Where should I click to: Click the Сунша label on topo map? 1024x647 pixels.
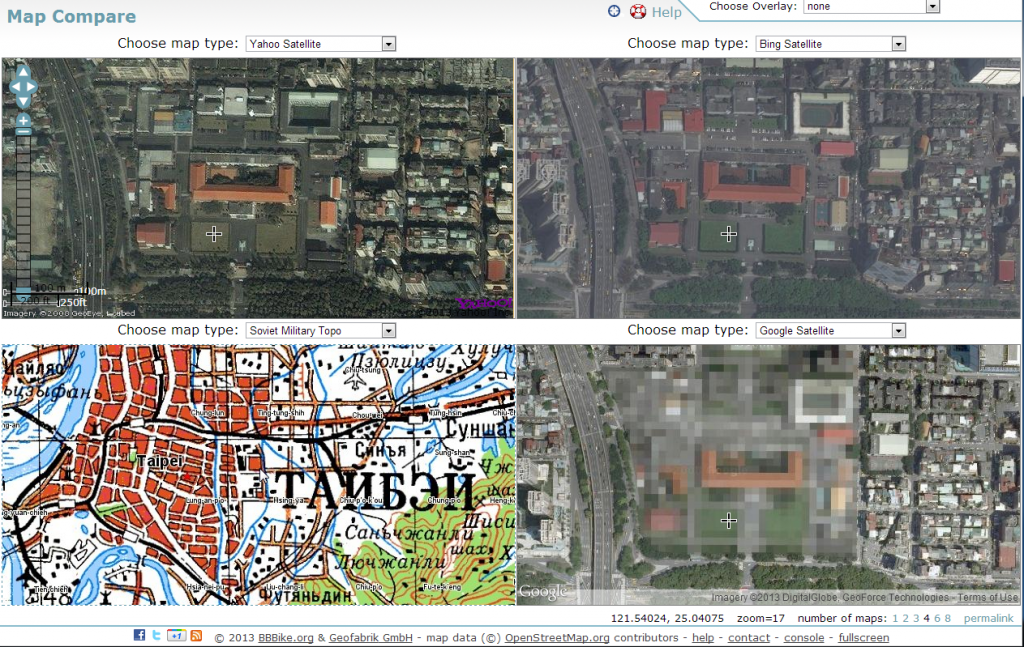tap(481, 429)
